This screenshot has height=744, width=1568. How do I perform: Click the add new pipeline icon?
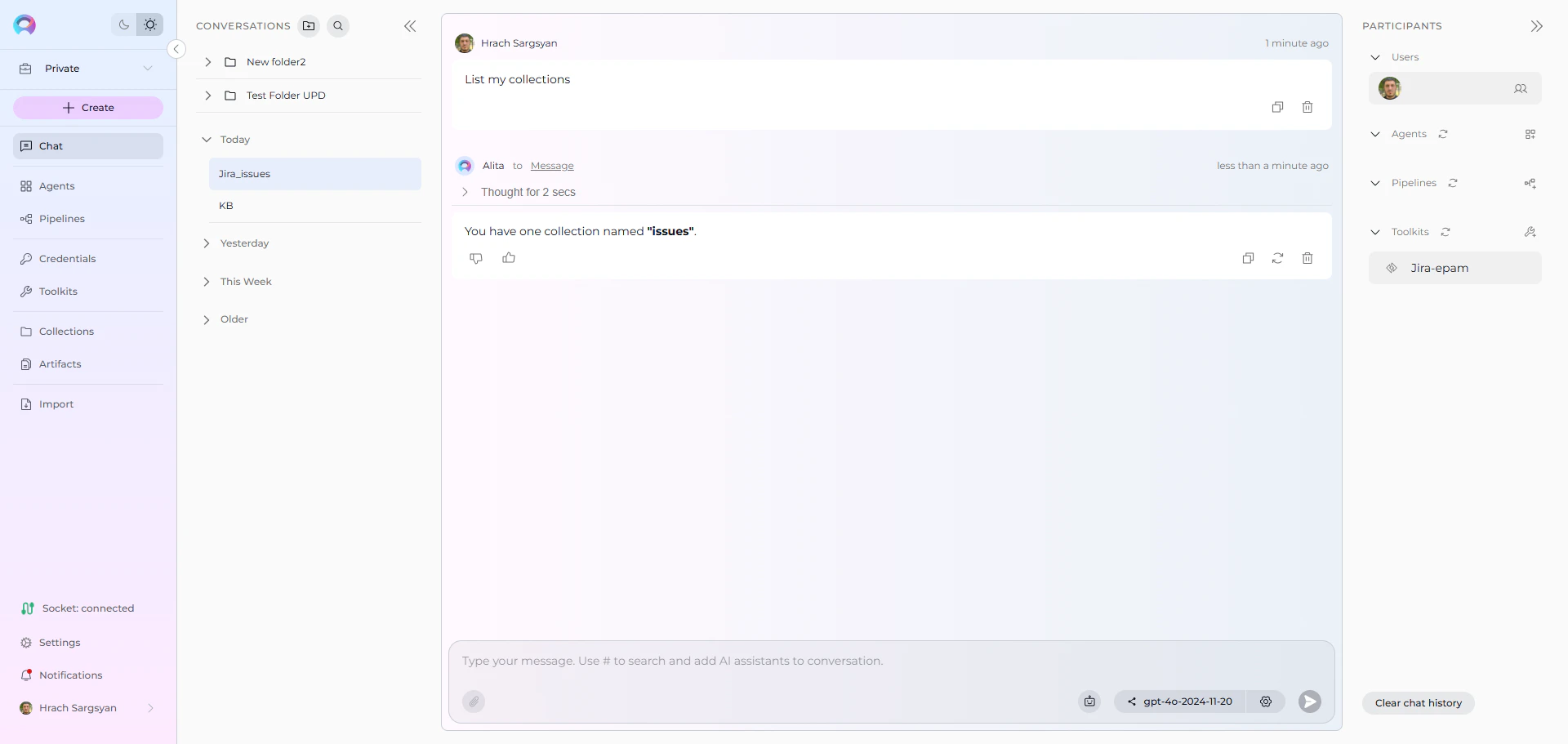1530,183
